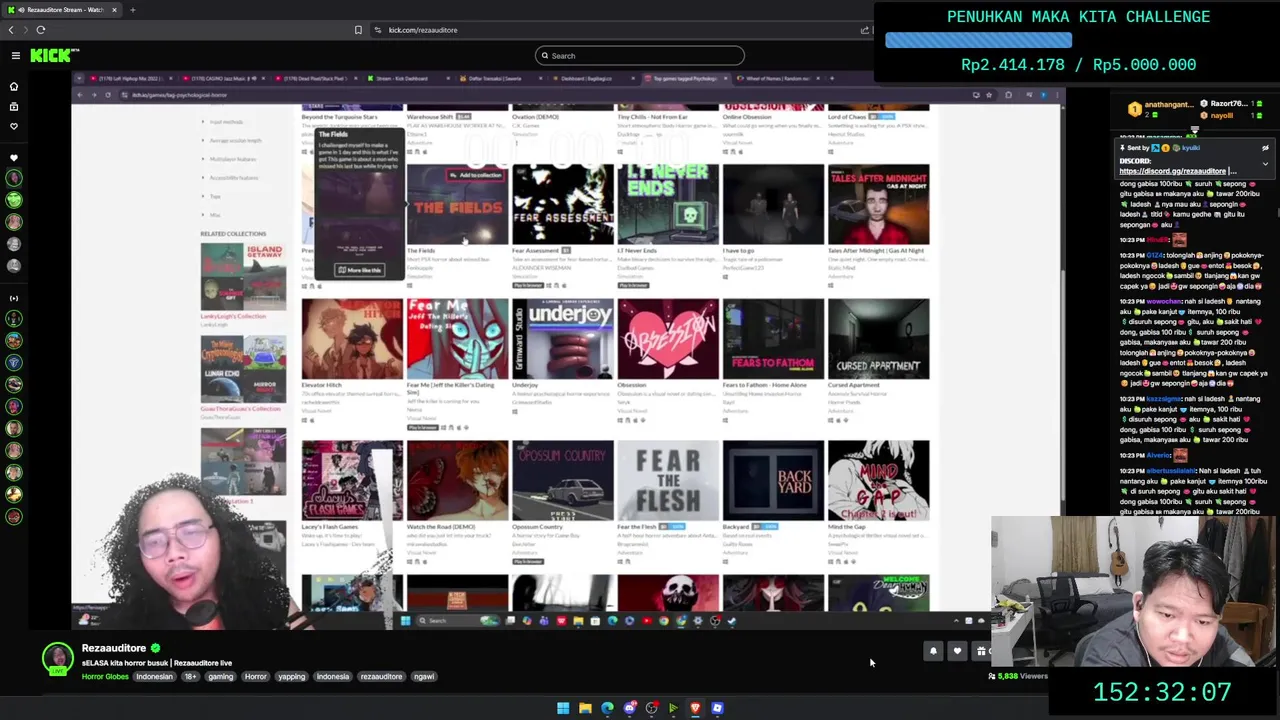Switch to Daftar Transaksi Saweria tab
1280x720 pixels.
498,78
